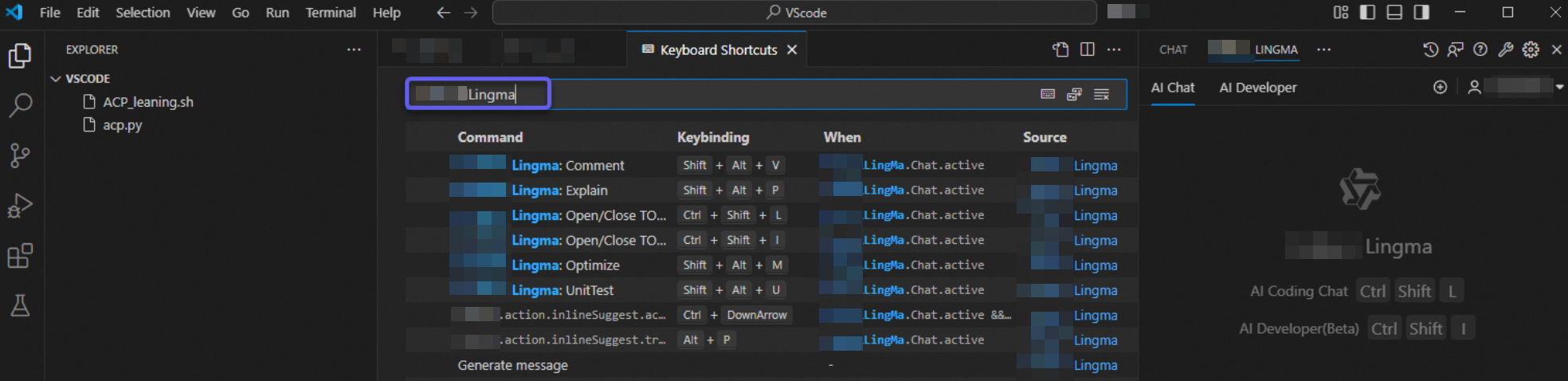This screenshot has width=1568, height=381.
Task: Open the View menu
Action: coord(201,13)
